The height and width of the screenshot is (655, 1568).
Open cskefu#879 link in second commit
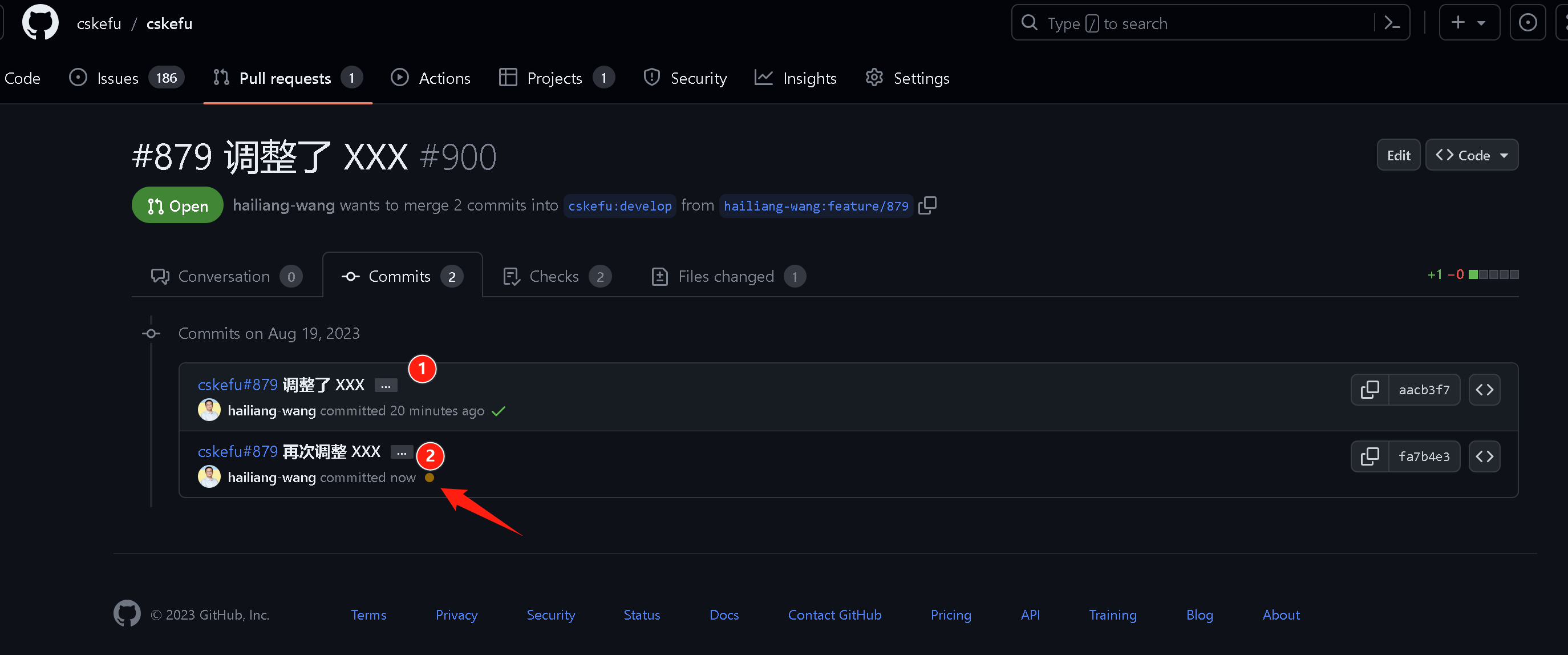237,452
